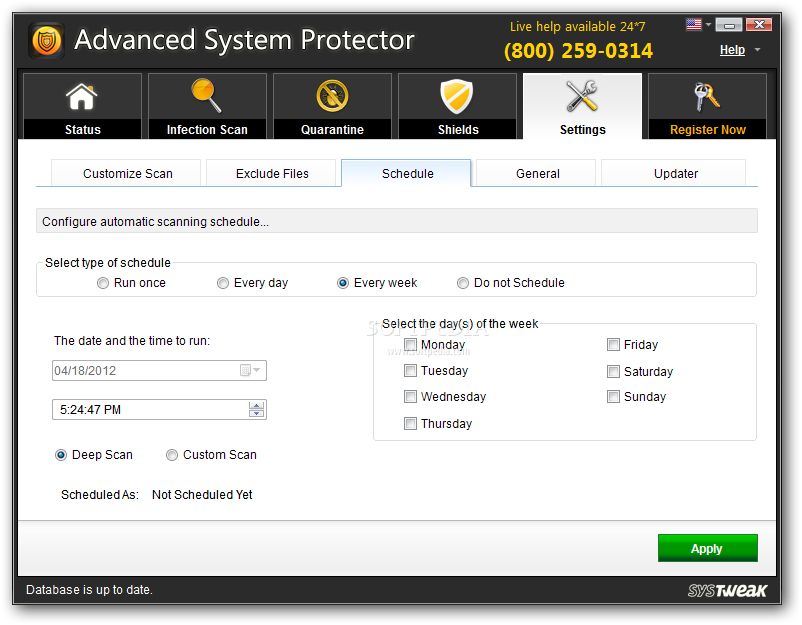The height and width of the screenshot is (625, 802).
Task: Select the Do not Schedule option
Action: pyautogui.click(x=462, y=283)
